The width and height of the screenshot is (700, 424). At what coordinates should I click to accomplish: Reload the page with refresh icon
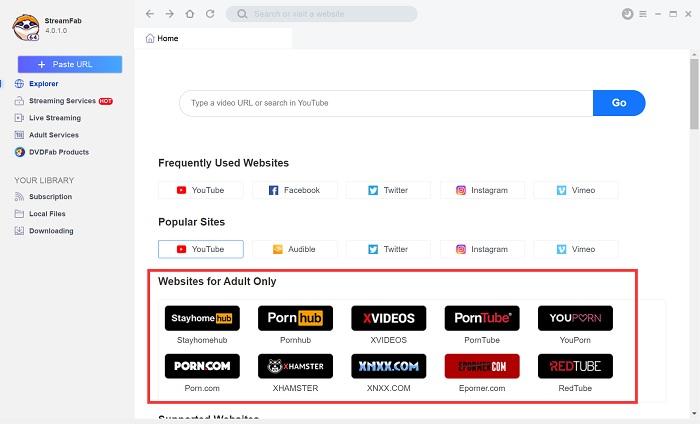pyautogui.click(x=210, y=14)
